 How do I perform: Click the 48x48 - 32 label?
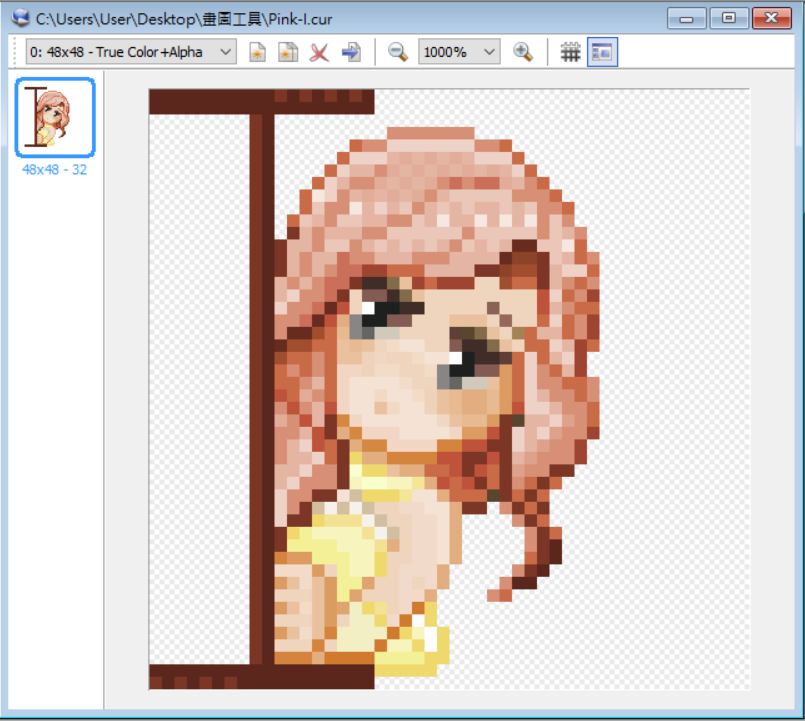tap(54, 170)
